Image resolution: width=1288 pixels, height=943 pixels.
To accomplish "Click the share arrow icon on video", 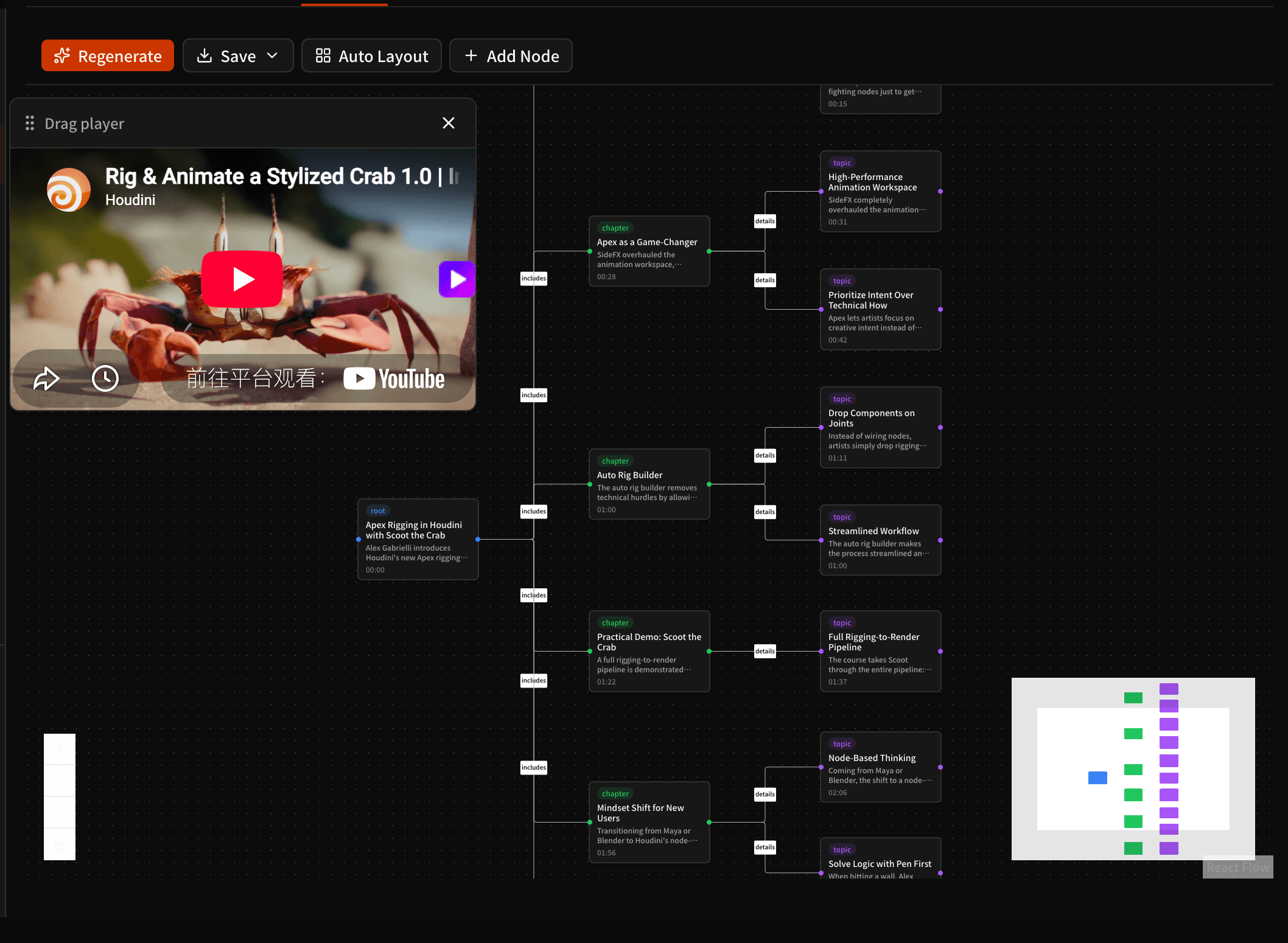I will (x=46, y=378).
